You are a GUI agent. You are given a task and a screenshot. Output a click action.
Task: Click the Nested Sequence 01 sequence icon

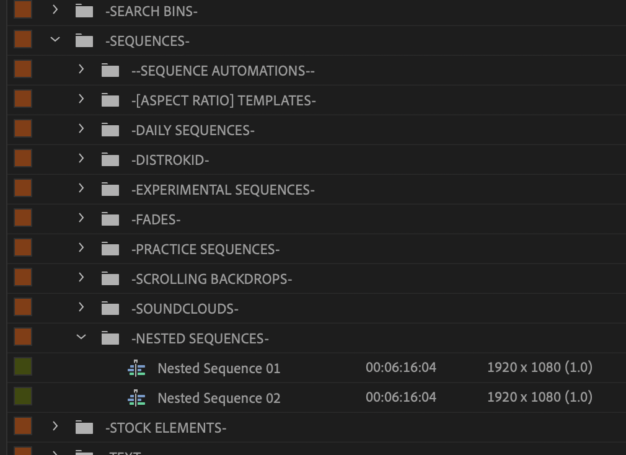click(137, 369)
